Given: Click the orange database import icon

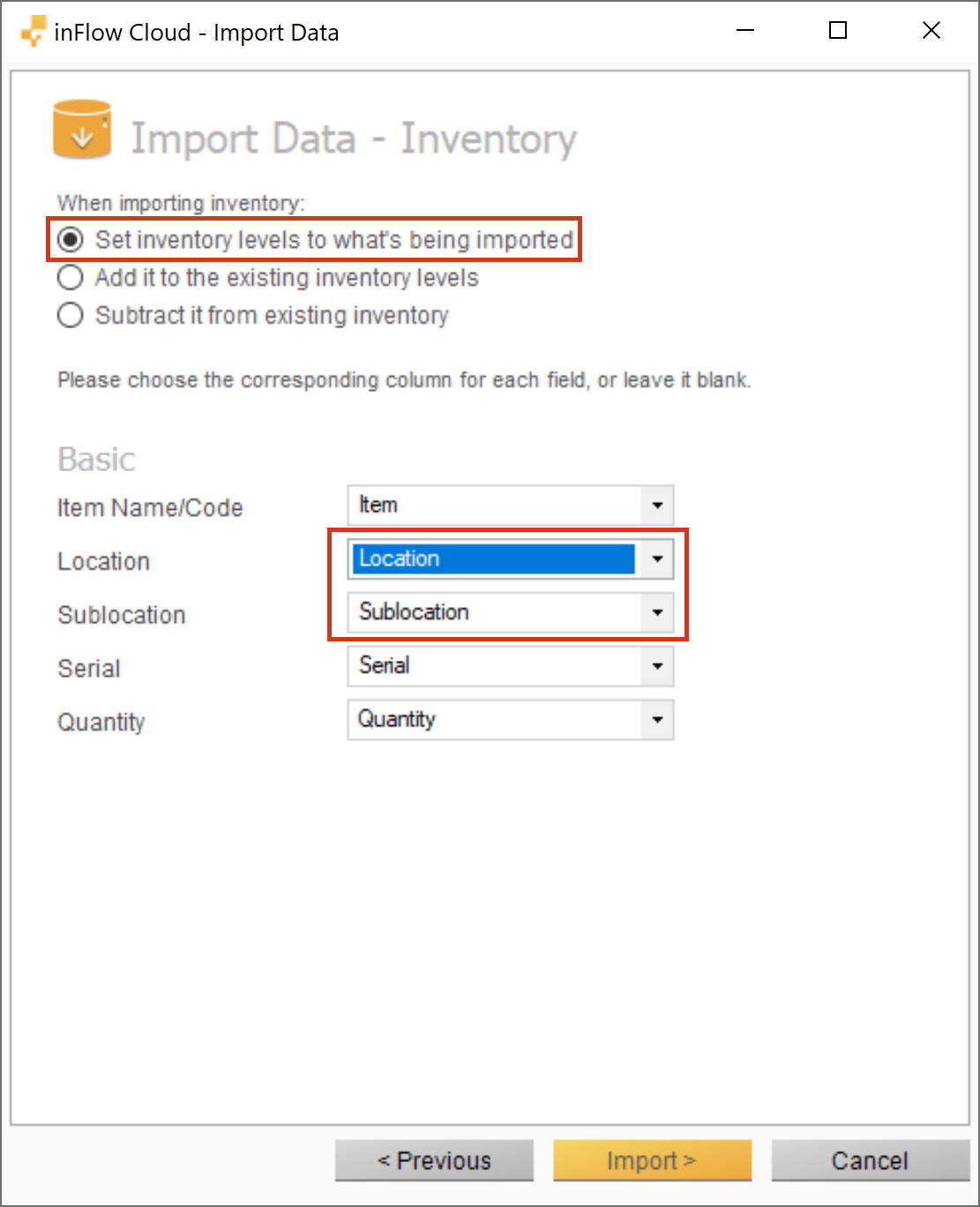Looking at the screenshot, I should pos(82,130).
